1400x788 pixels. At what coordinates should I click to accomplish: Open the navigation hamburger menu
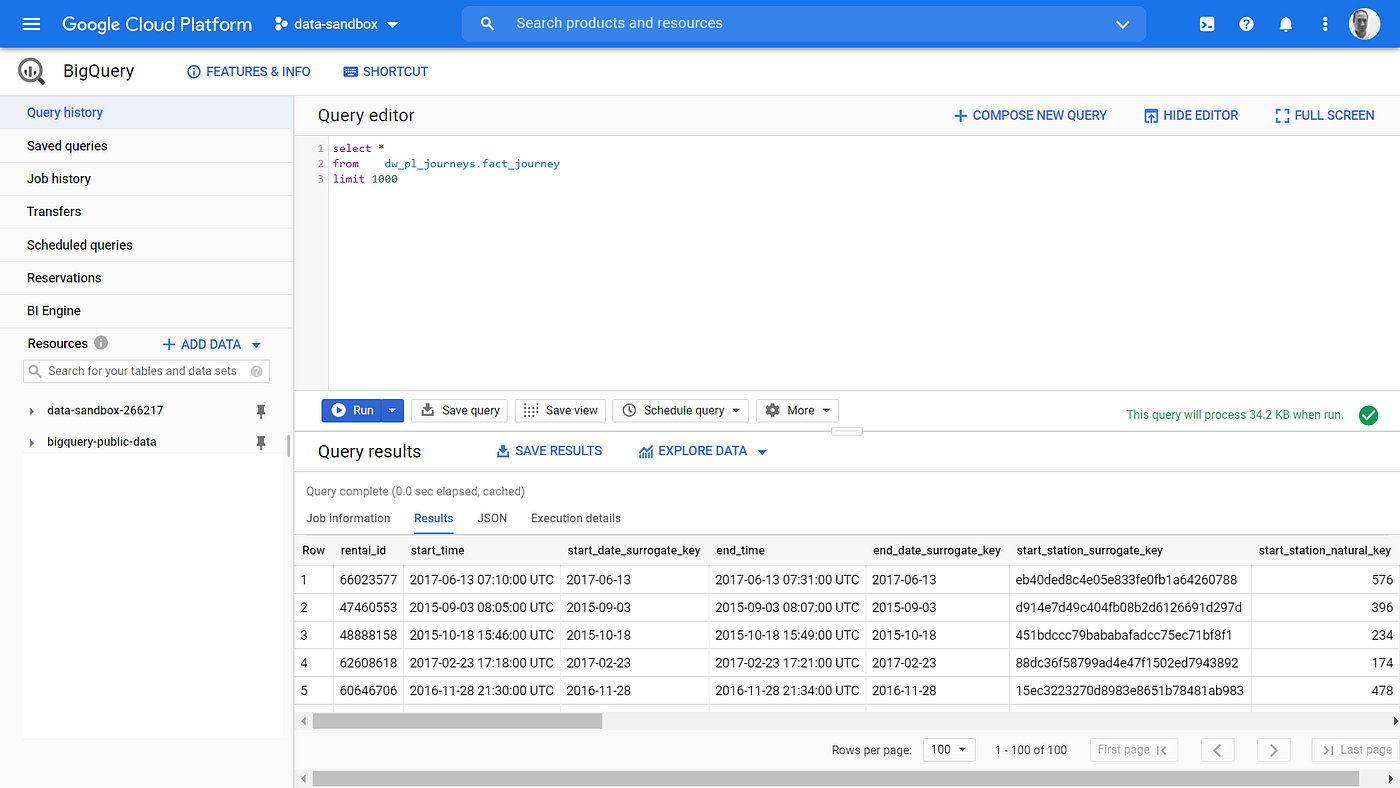tap(29, 24)
